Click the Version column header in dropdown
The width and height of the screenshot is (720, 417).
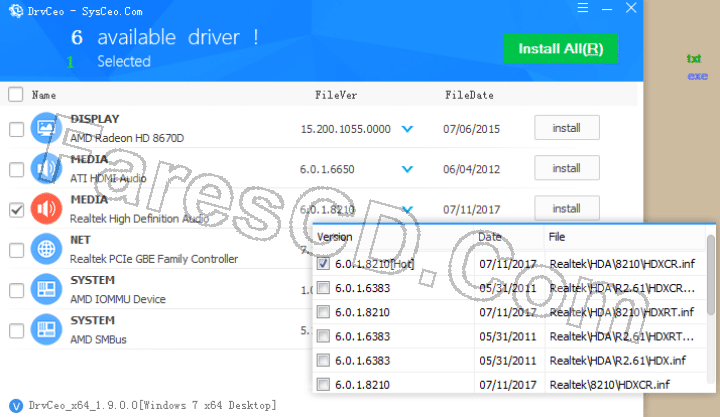click(x=335, y=237)
